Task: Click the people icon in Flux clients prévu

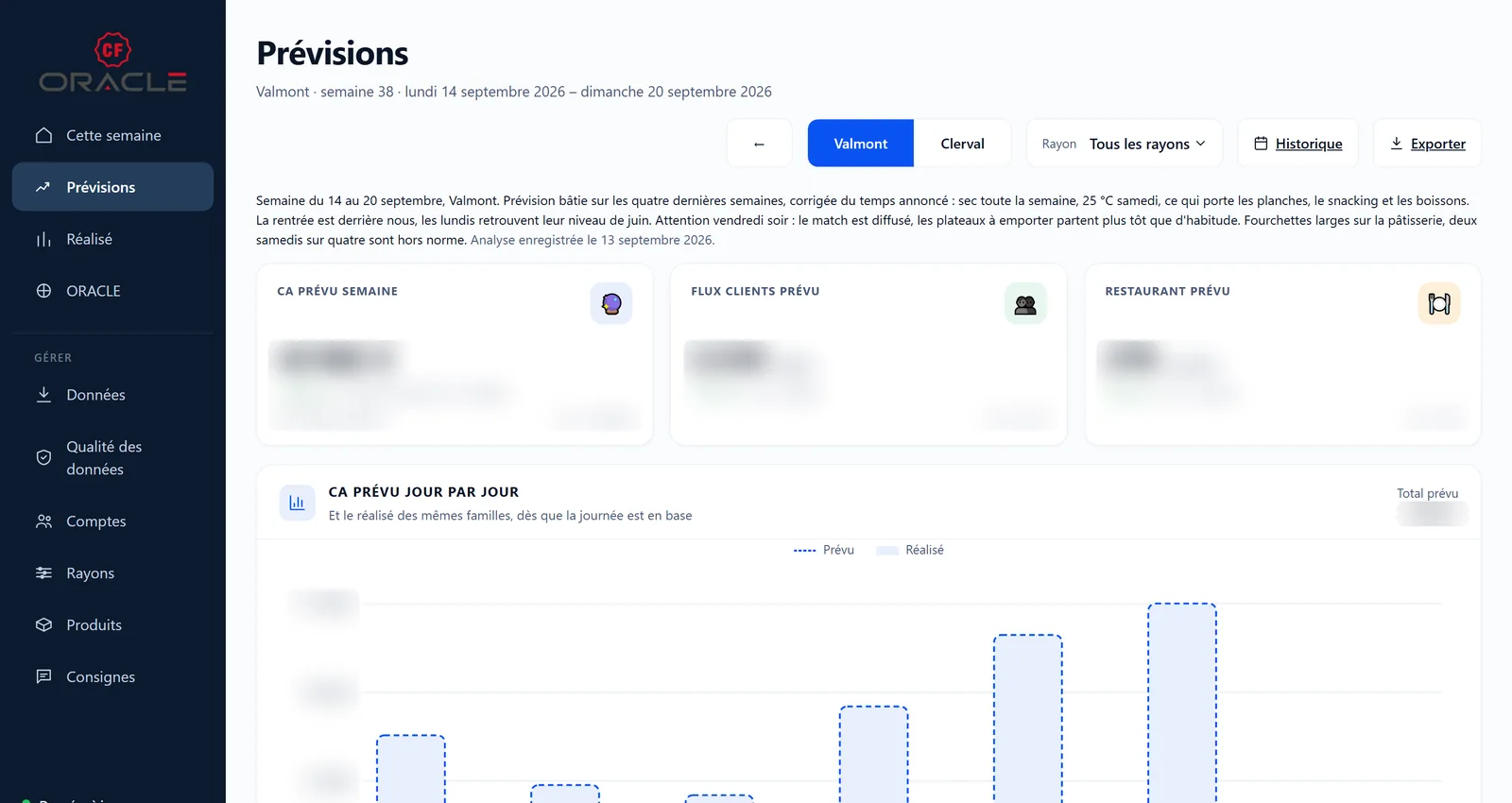Action: (1025, 303)
